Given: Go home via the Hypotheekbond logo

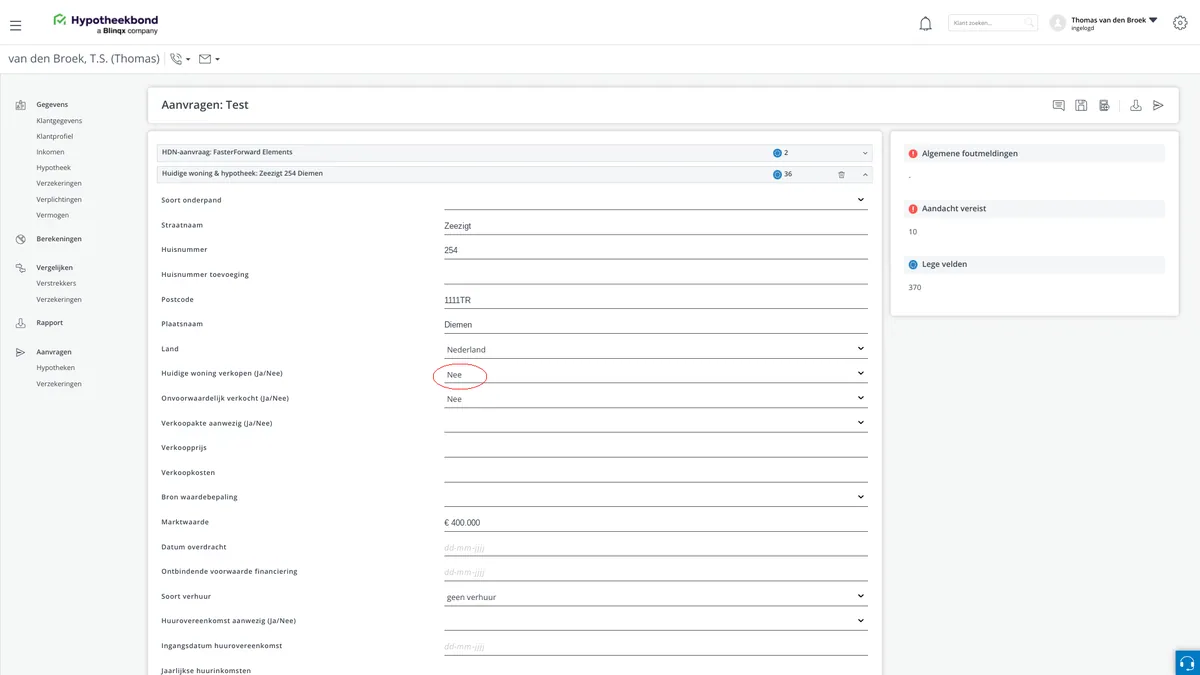Looking at the screenshot, I should [x=106, y=24].
